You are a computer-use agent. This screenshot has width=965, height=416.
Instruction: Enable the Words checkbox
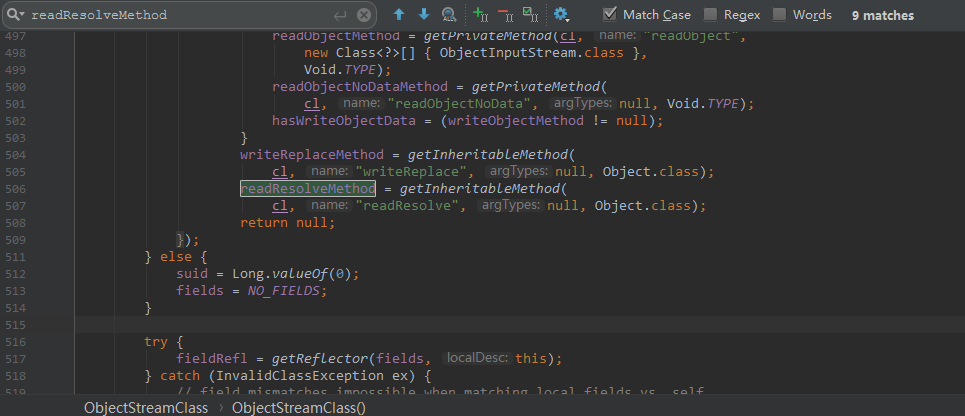(x=779, y=14)
